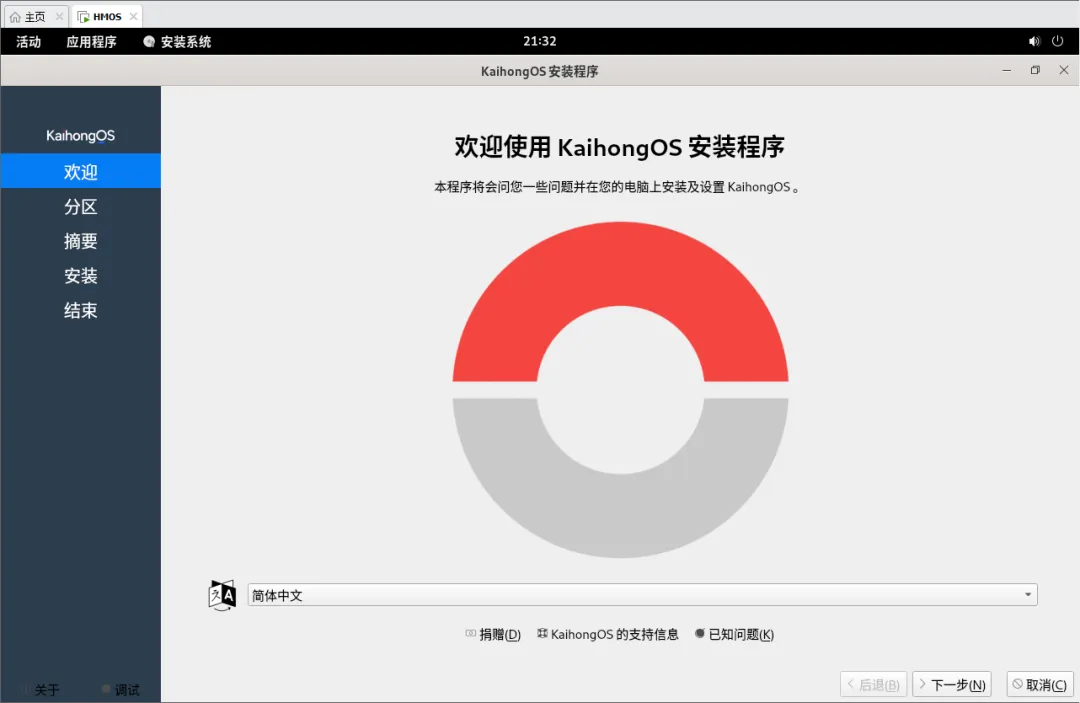Select the 欢迎 step in sidebar

tap(81, 171)
